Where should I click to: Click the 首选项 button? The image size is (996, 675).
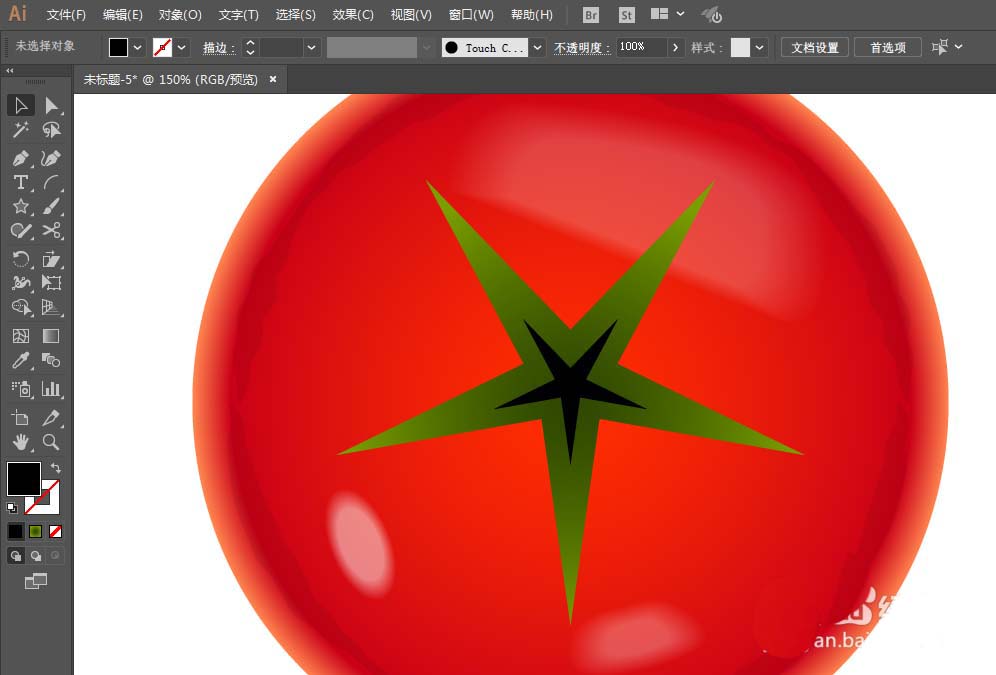click(887, 48)
